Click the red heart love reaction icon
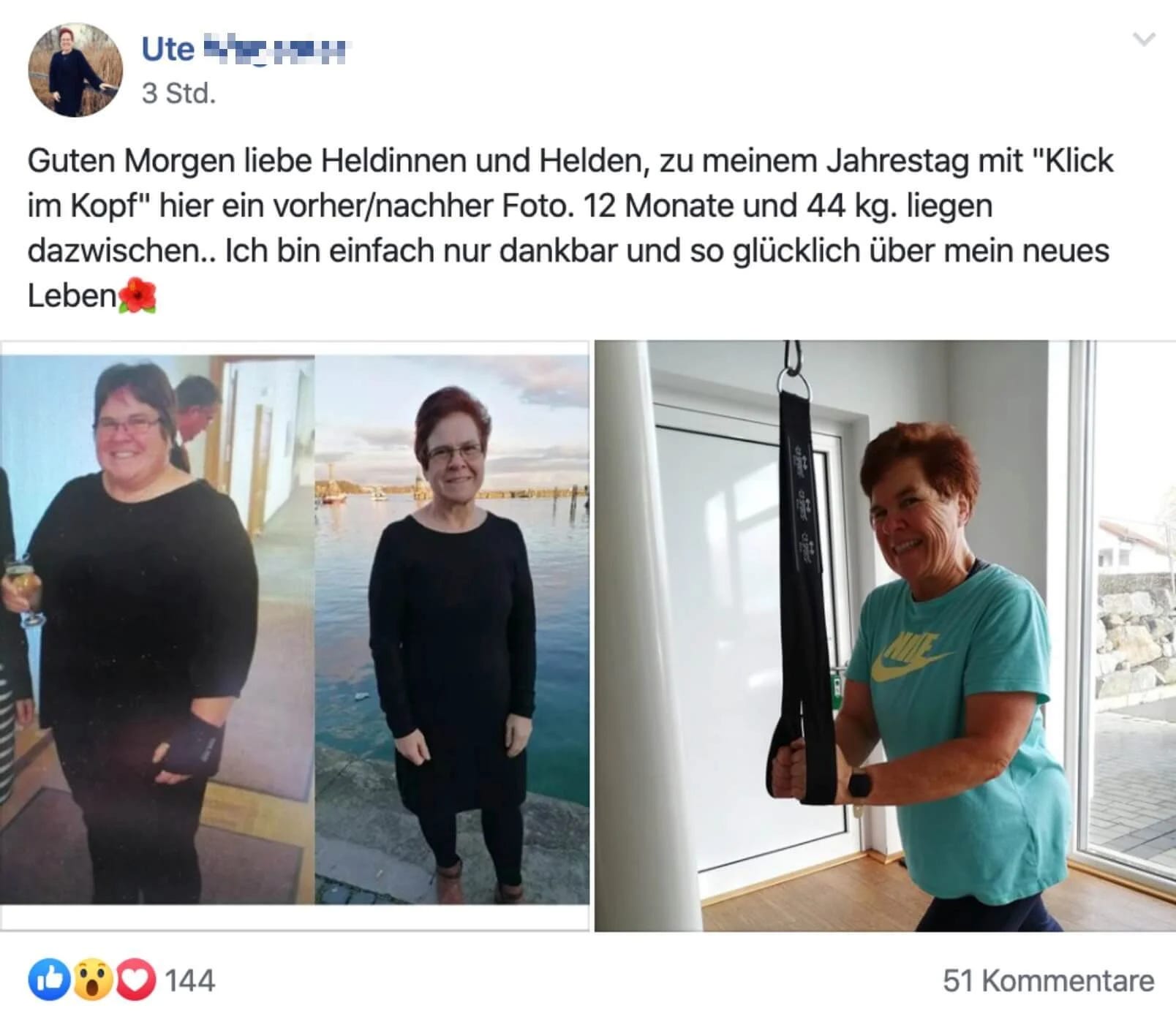 pyautogui.click(x=135, y=980)
